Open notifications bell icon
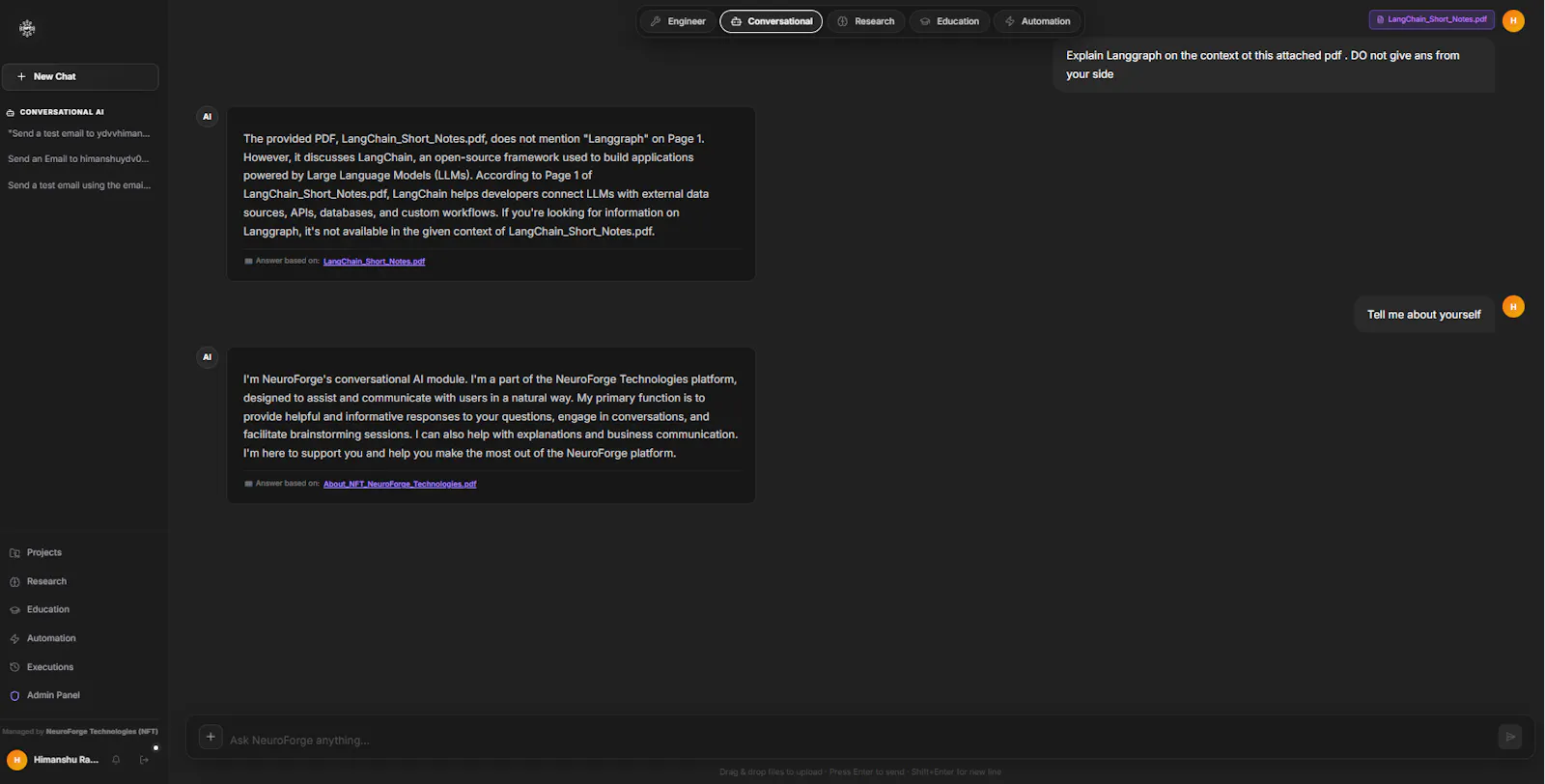Screen dimensions: 1545x784 116,760
